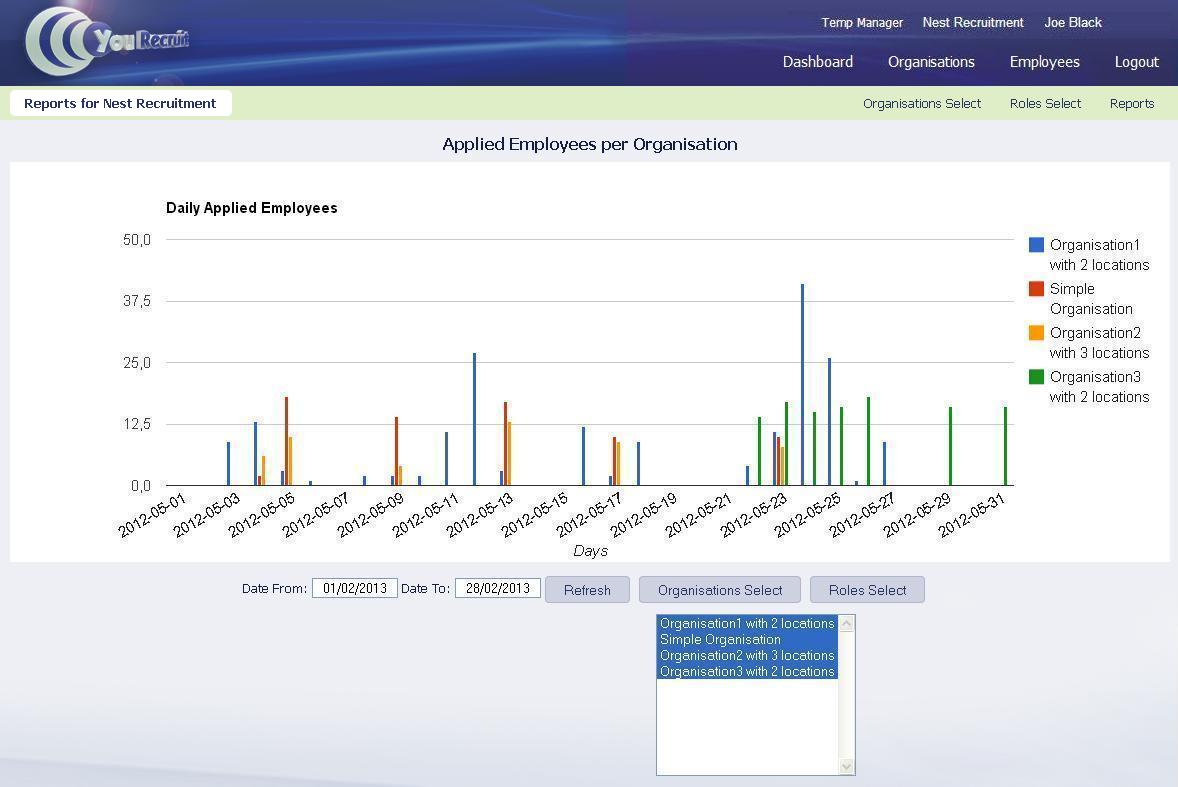Open the Roles Select link in sub-navigation

pos(1045,104)
